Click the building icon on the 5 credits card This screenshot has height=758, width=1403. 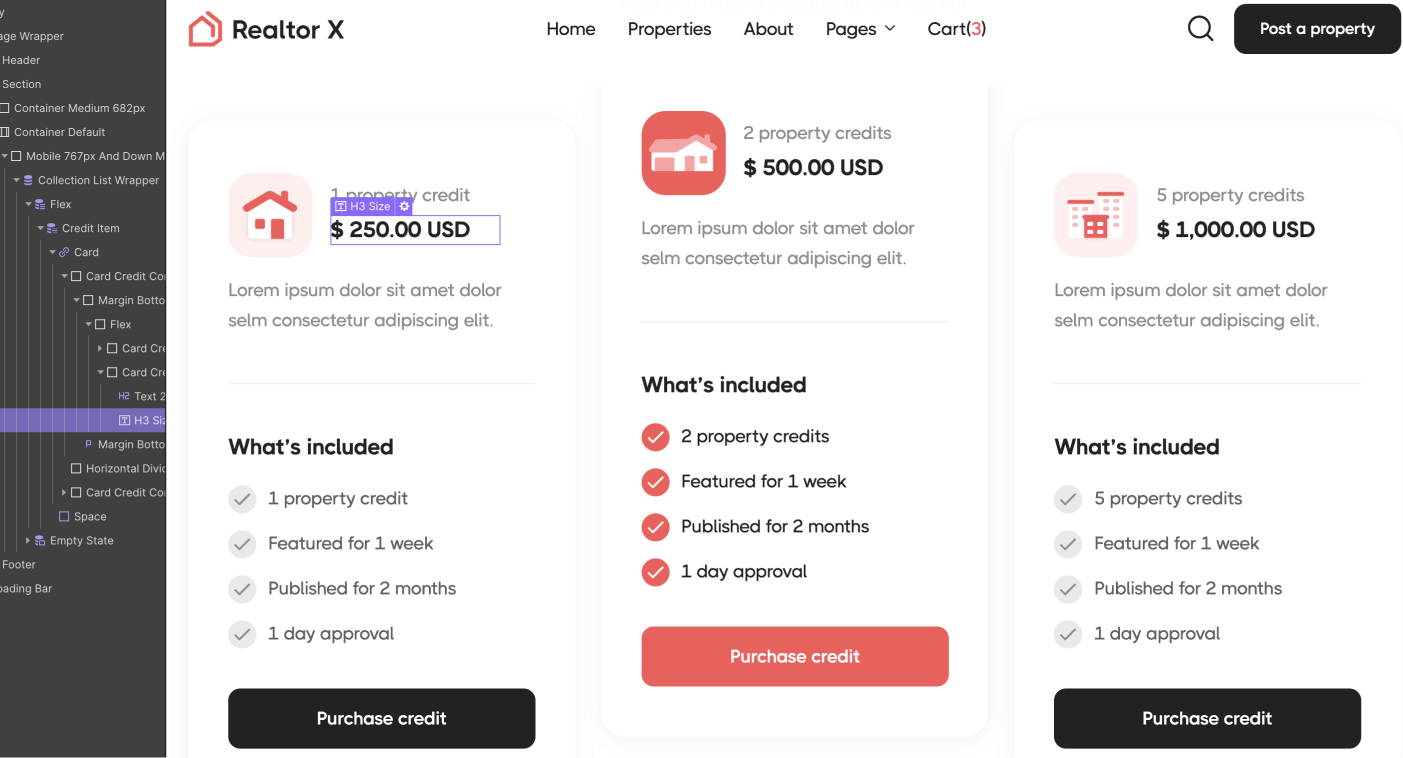click(x=1096, y=214)
